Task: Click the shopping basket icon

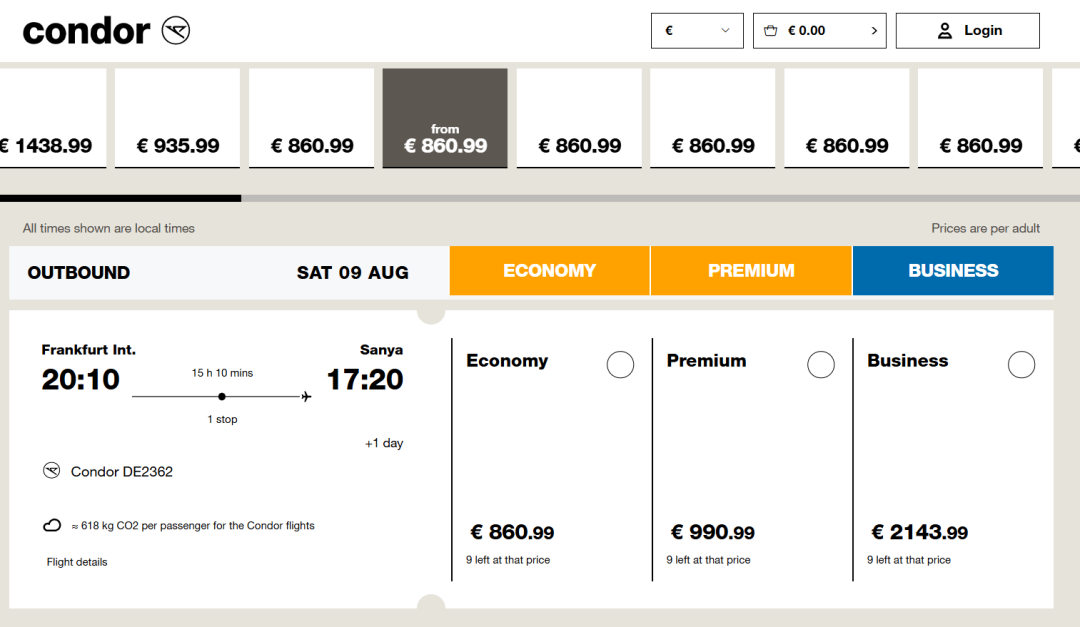Action: click(x=770, y=31)
